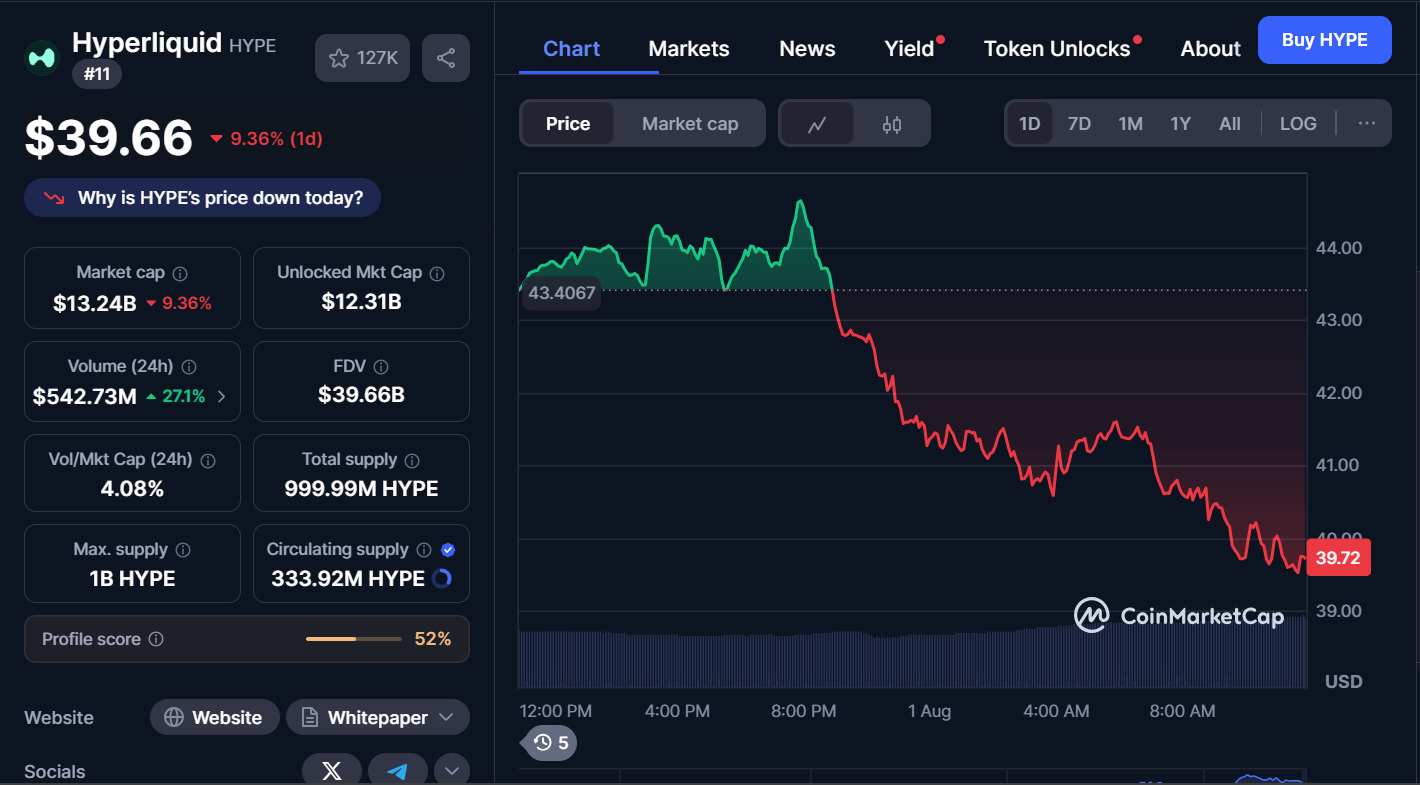Click the share icon button
Image resolution: width=1420 pixels, height=785 pixels.
[446, 58]
